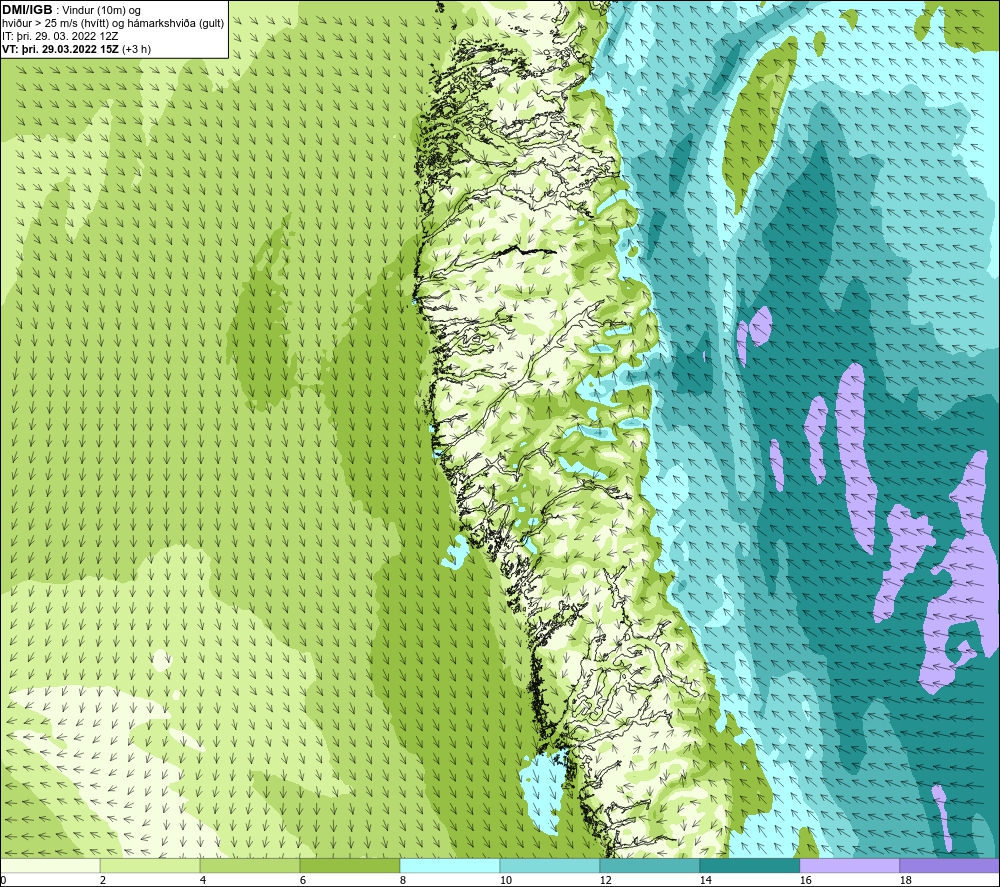Click the 'Vindur (10m) og' text
Screen dimensions: 1000x887
pos(102,11)
